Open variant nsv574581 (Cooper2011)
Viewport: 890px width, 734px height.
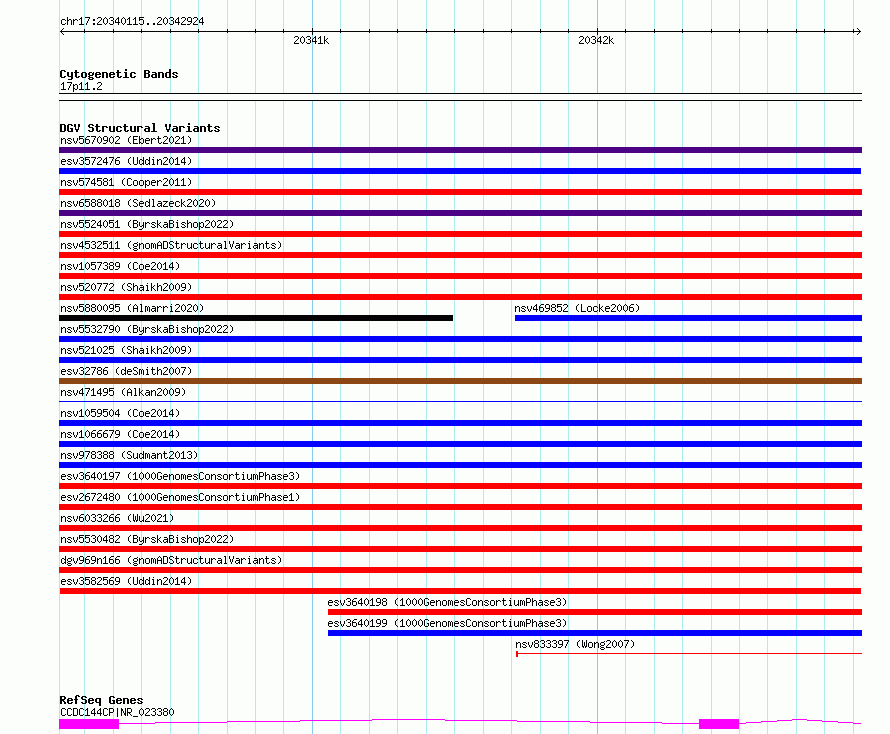pos(126,182)
